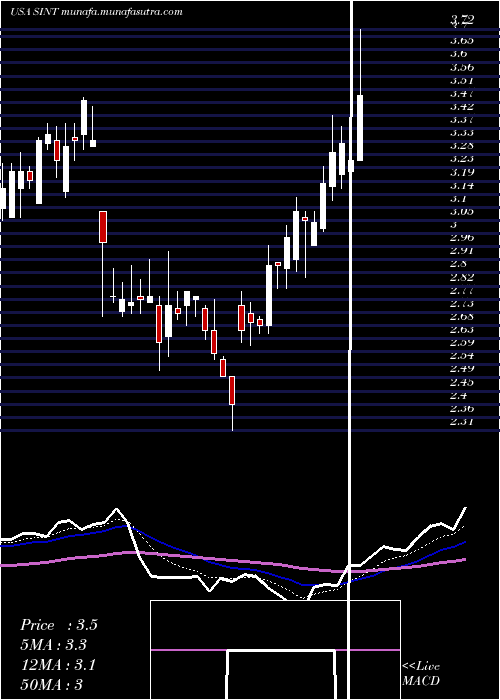Click the 3.42 price axis label

click(x=462, y=106)
